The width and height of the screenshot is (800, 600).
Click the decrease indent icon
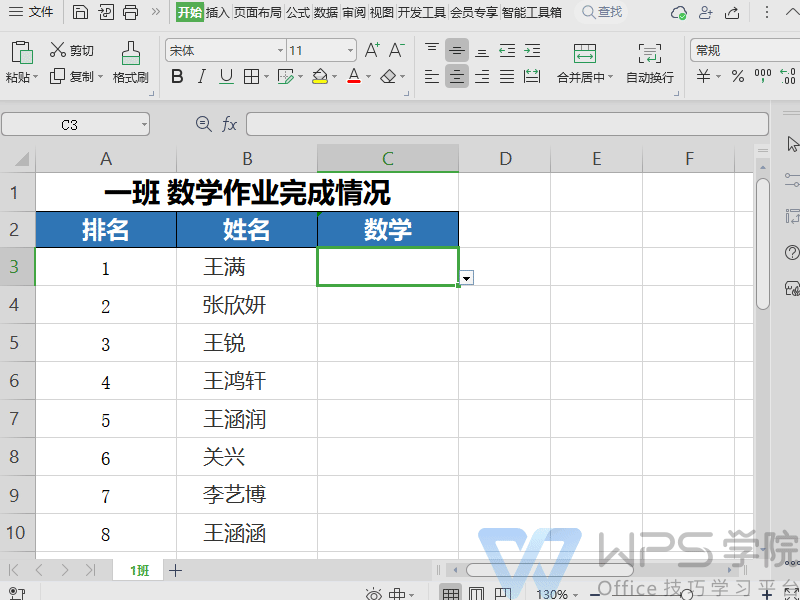pos(507,50)
